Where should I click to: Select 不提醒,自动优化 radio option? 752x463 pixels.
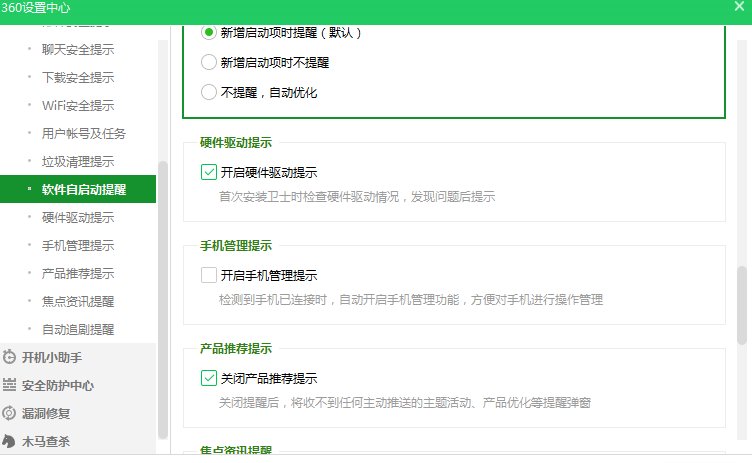pyautogui.click(x=209, y=92)
